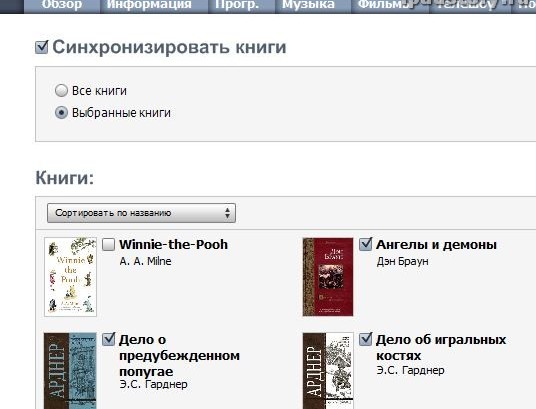The width and height of the screenshot is (536, 409).
Task: Switch to the Обзор tab
Action: point(62,5)
